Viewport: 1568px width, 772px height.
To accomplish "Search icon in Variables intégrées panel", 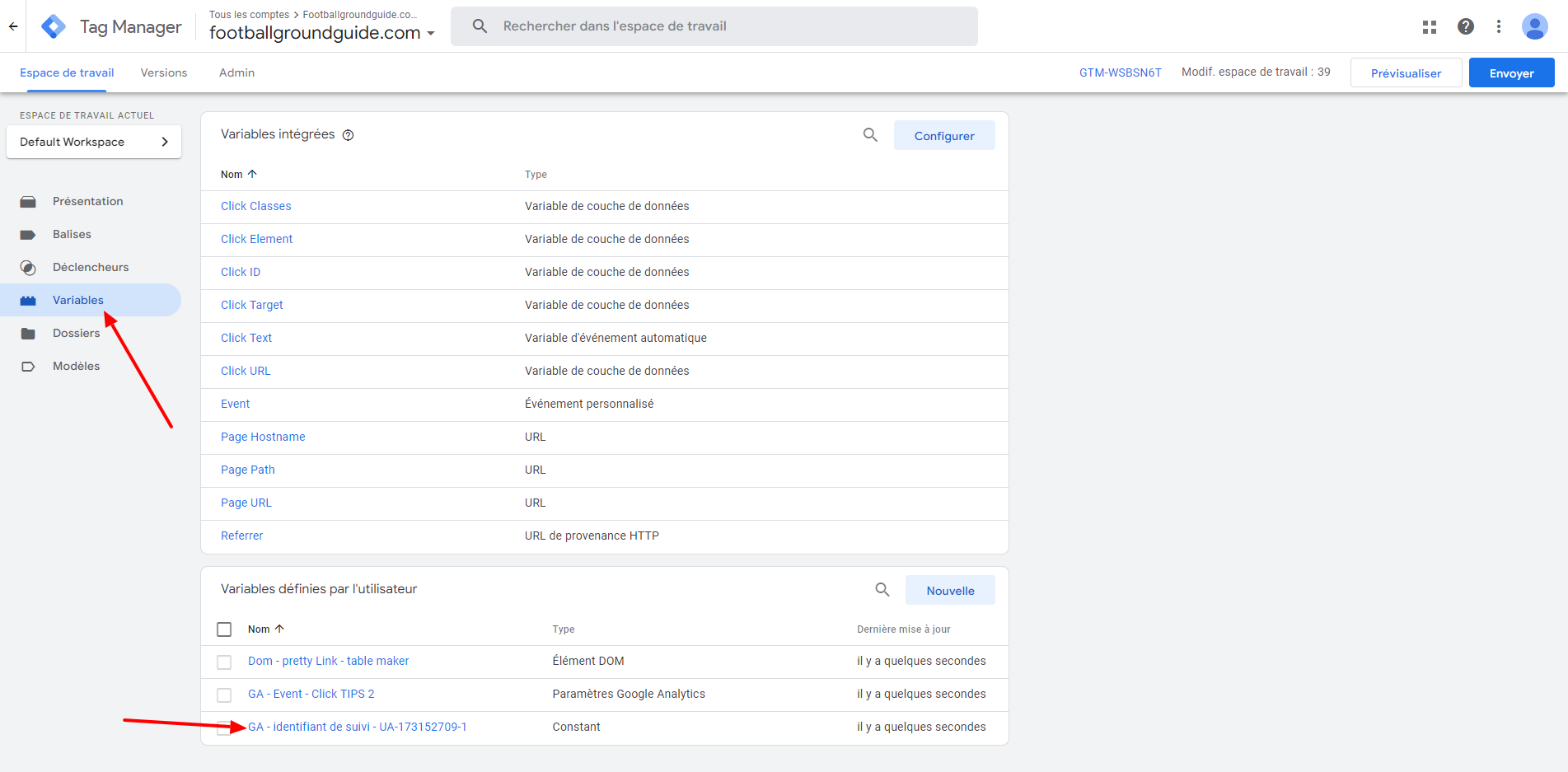I will coord(870,135).
